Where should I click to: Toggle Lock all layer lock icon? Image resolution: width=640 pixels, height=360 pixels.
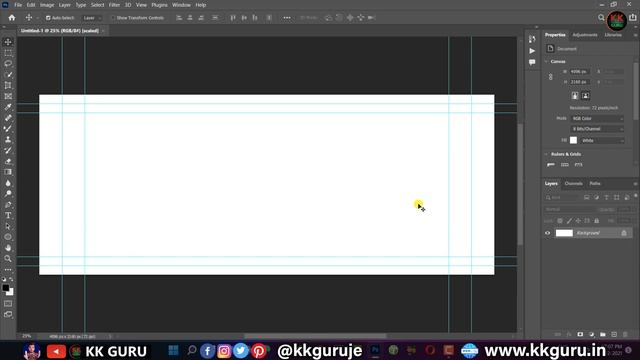coord(597,221)
